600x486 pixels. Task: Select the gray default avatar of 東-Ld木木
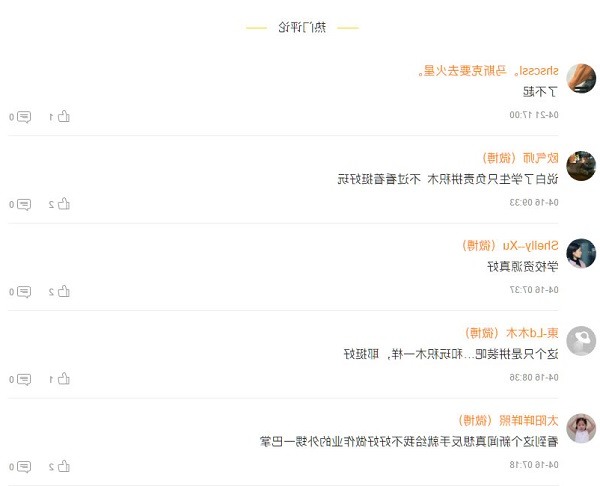(x=581, y=341)
